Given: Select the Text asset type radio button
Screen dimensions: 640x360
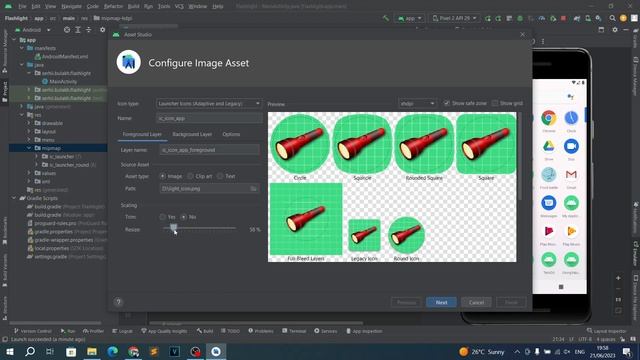Looking at the screenshot, I should (x=220, y=176).
